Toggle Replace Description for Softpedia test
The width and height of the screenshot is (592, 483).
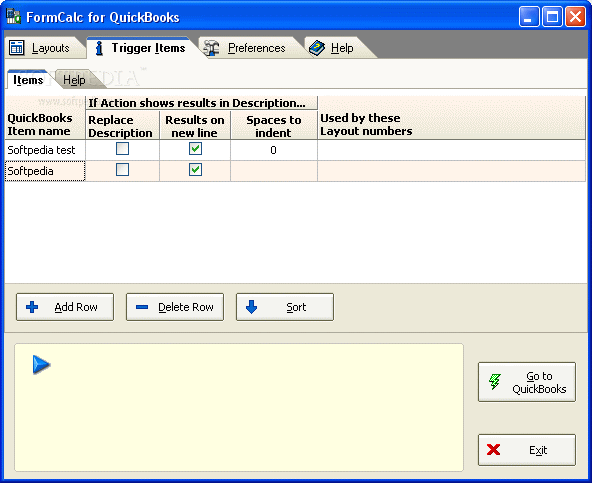(x=122, y=149)
